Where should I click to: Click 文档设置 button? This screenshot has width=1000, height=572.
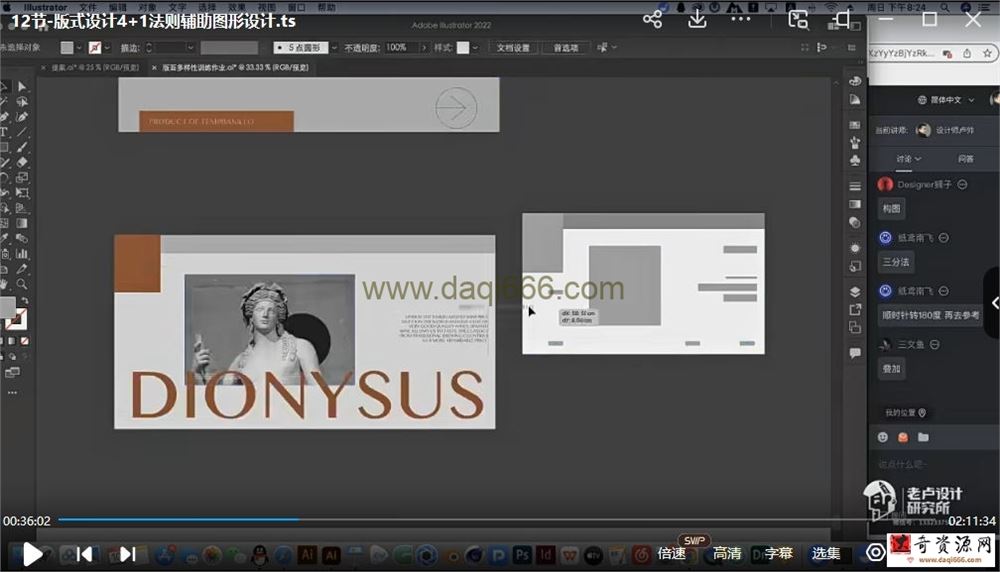pos(513,48)
